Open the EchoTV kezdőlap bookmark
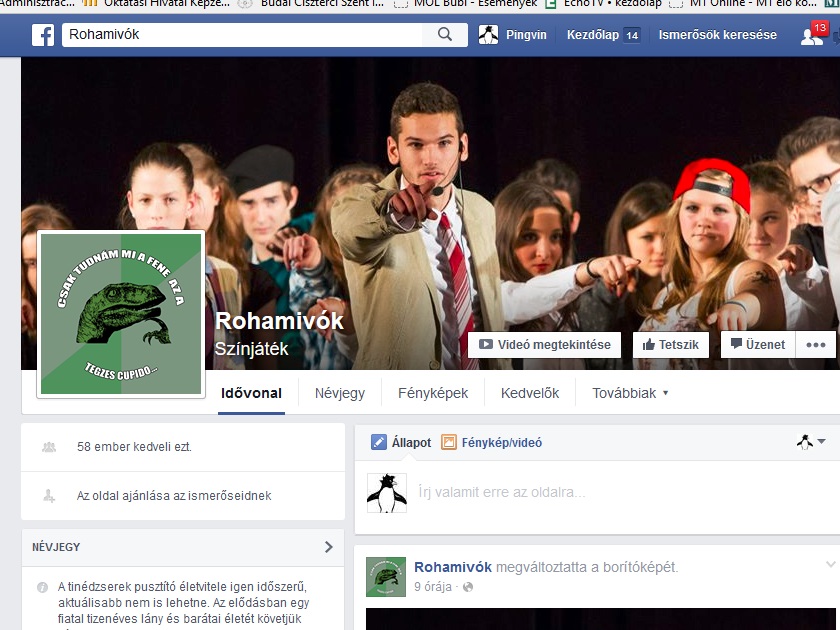The image size is (840, 630). (604, 3)
